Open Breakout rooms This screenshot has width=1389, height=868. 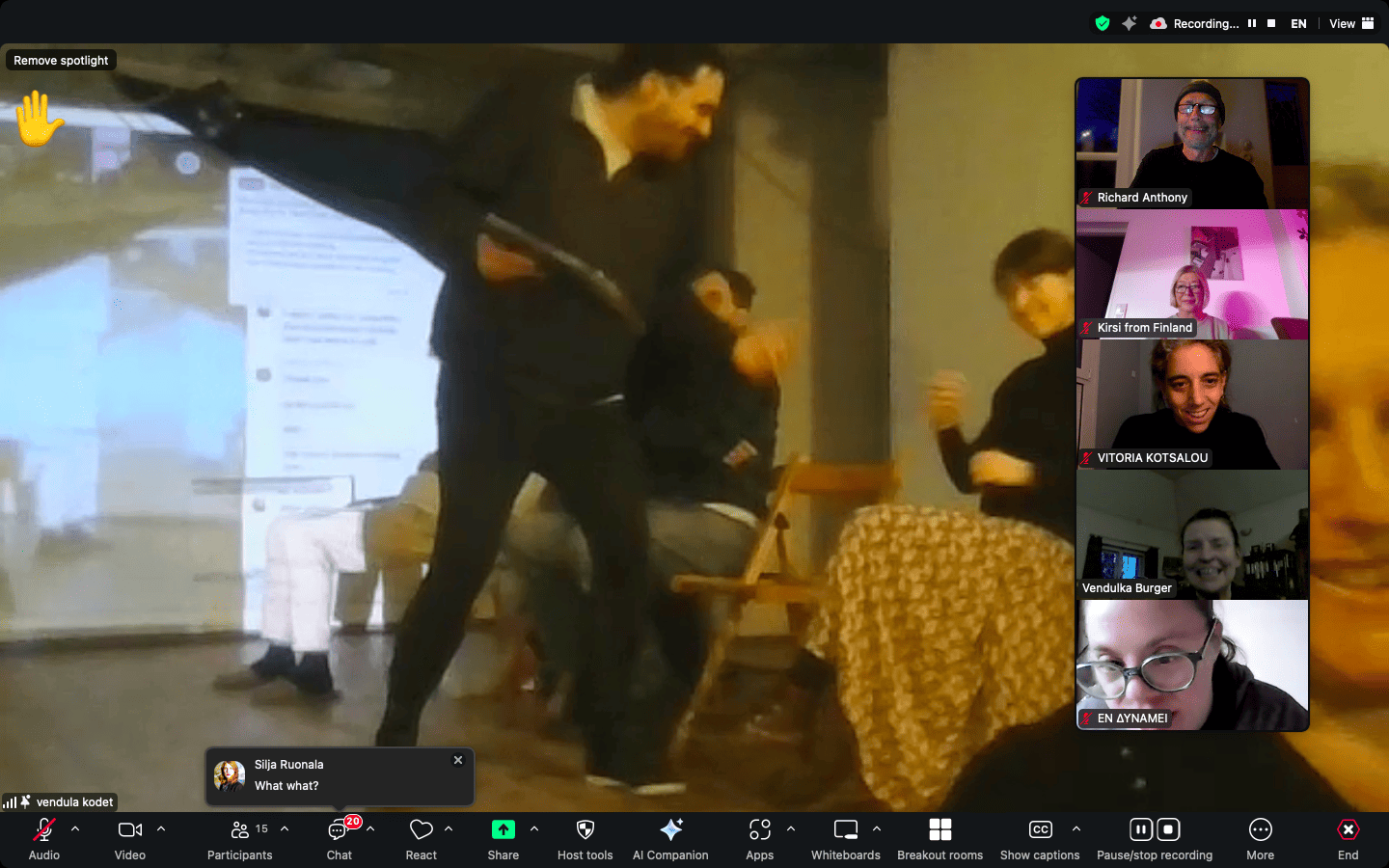[x=940, y=839]
